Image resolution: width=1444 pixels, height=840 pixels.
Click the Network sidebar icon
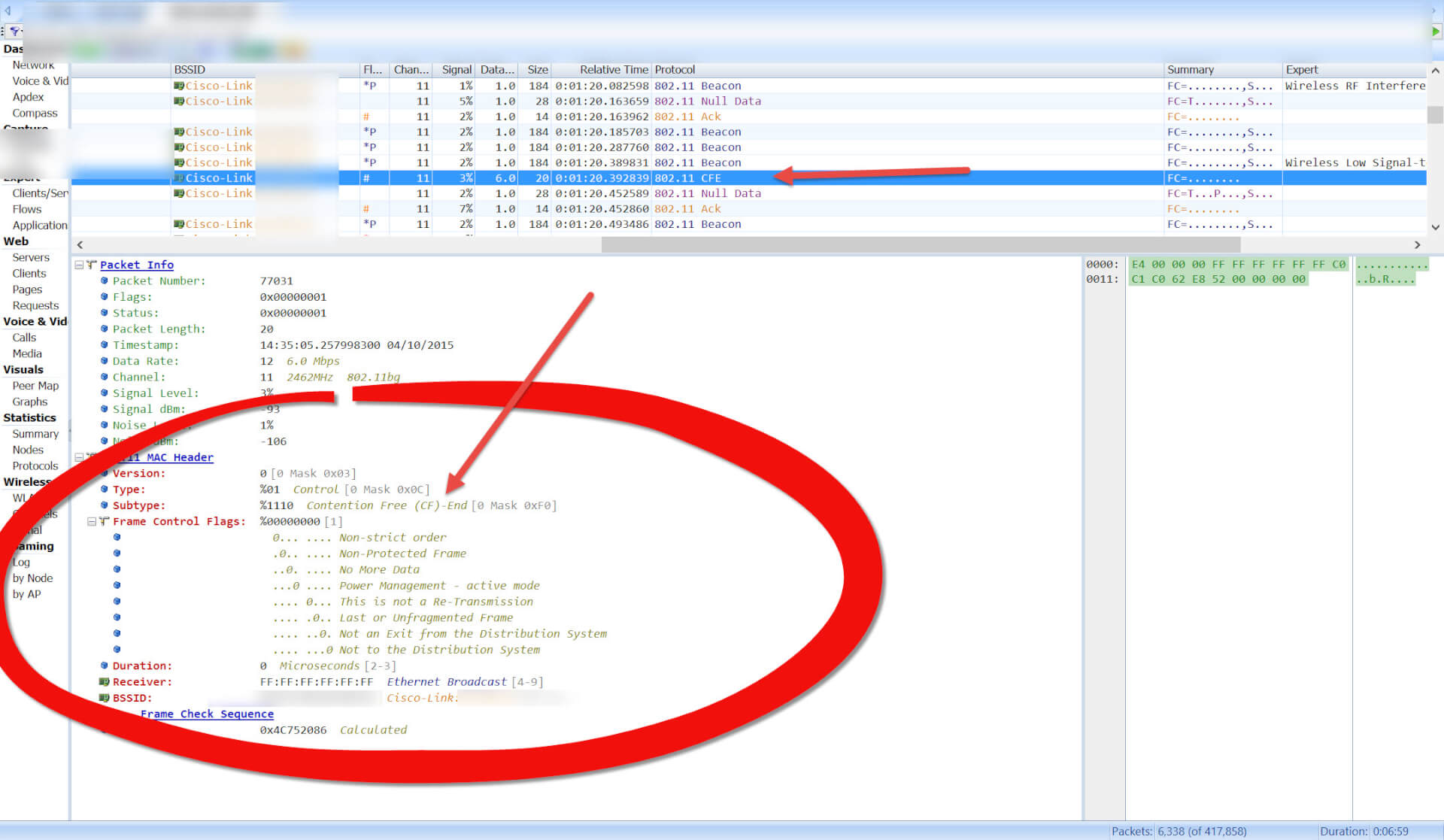(35, 64)
